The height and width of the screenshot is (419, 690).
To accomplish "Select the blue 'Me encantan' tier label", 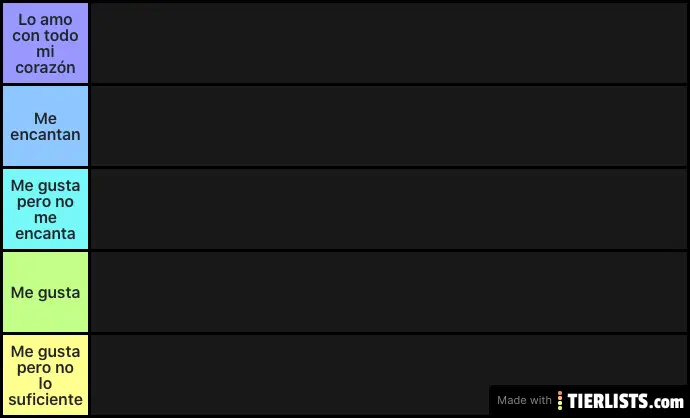I will [45, 126].
